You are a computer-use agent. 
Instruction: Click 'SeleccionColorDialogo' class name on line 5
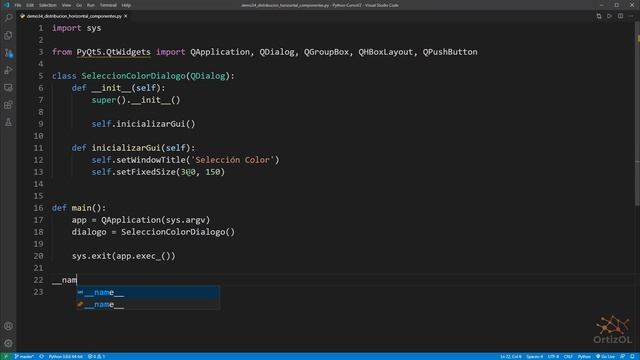(133, 76)
